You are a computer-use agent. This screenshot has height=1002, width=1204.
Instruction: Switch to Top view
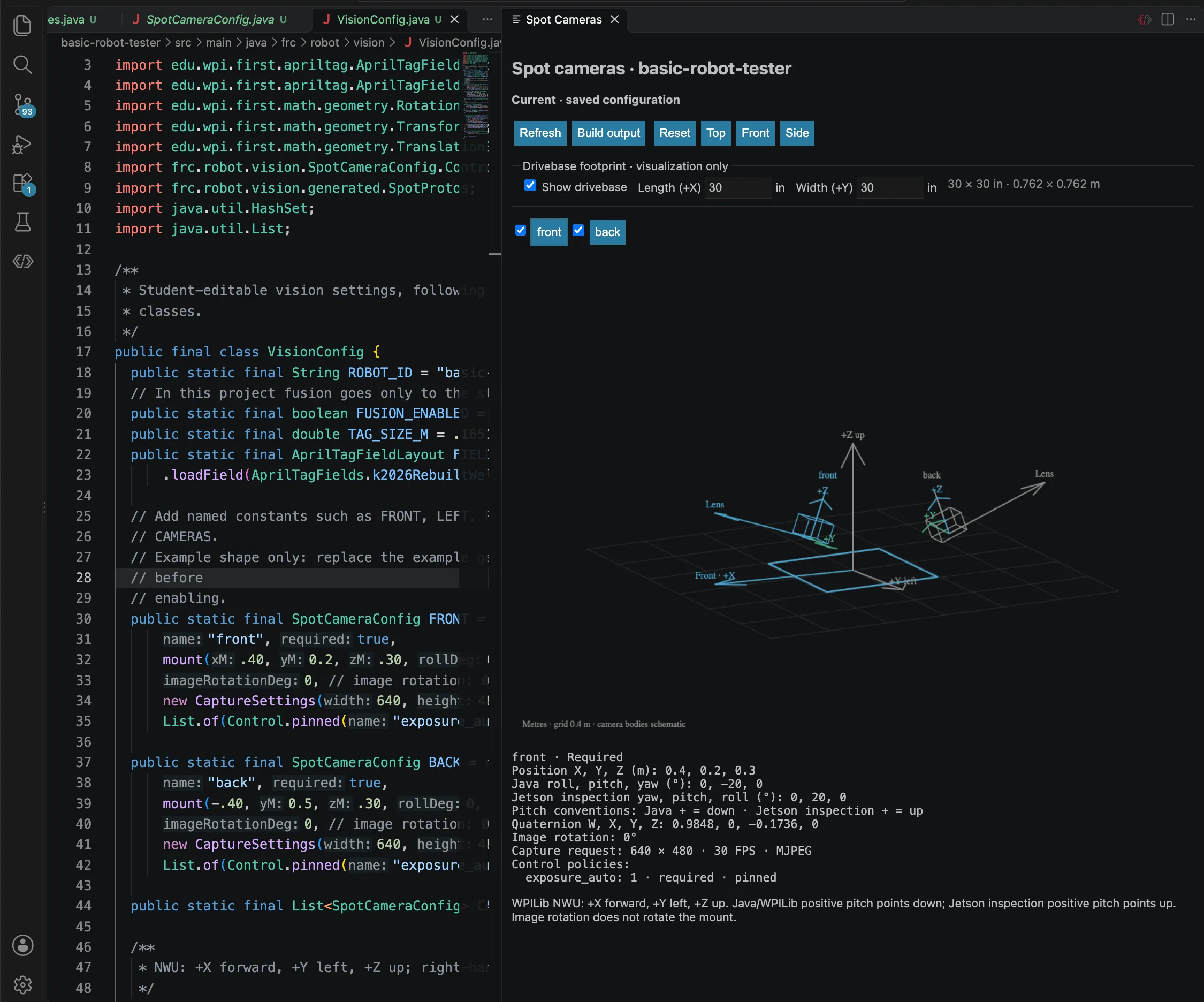click(715, 133)
